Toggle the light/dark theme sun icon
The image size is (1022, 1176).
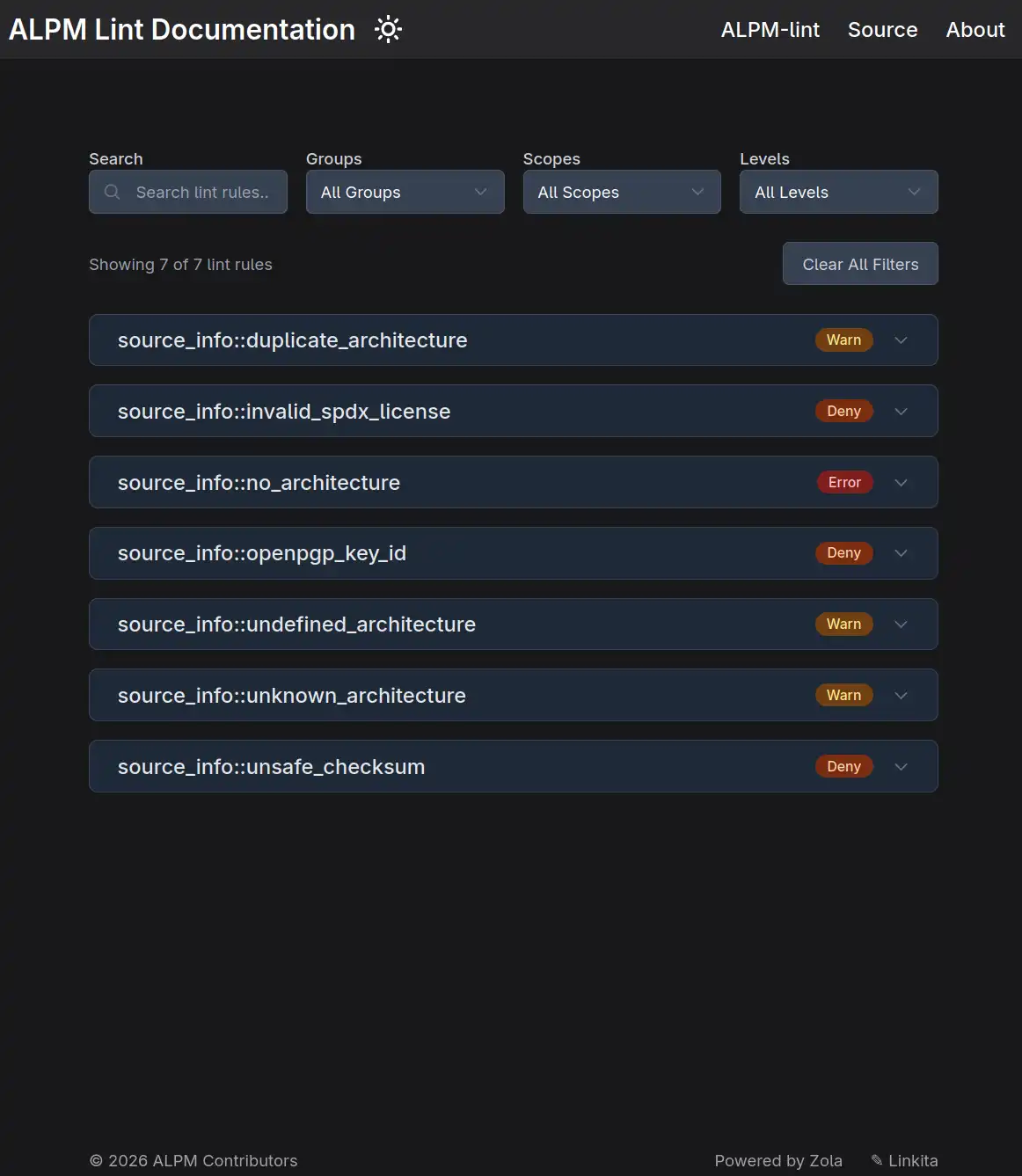coord(388,29)
